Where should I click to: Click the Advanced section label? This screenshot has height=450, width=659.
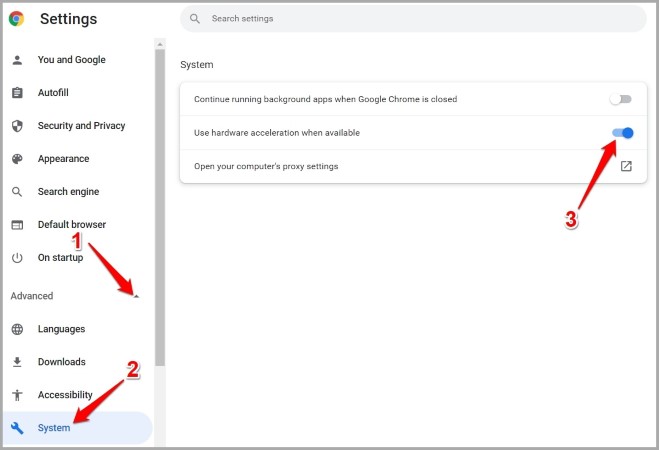pos(32,296)
